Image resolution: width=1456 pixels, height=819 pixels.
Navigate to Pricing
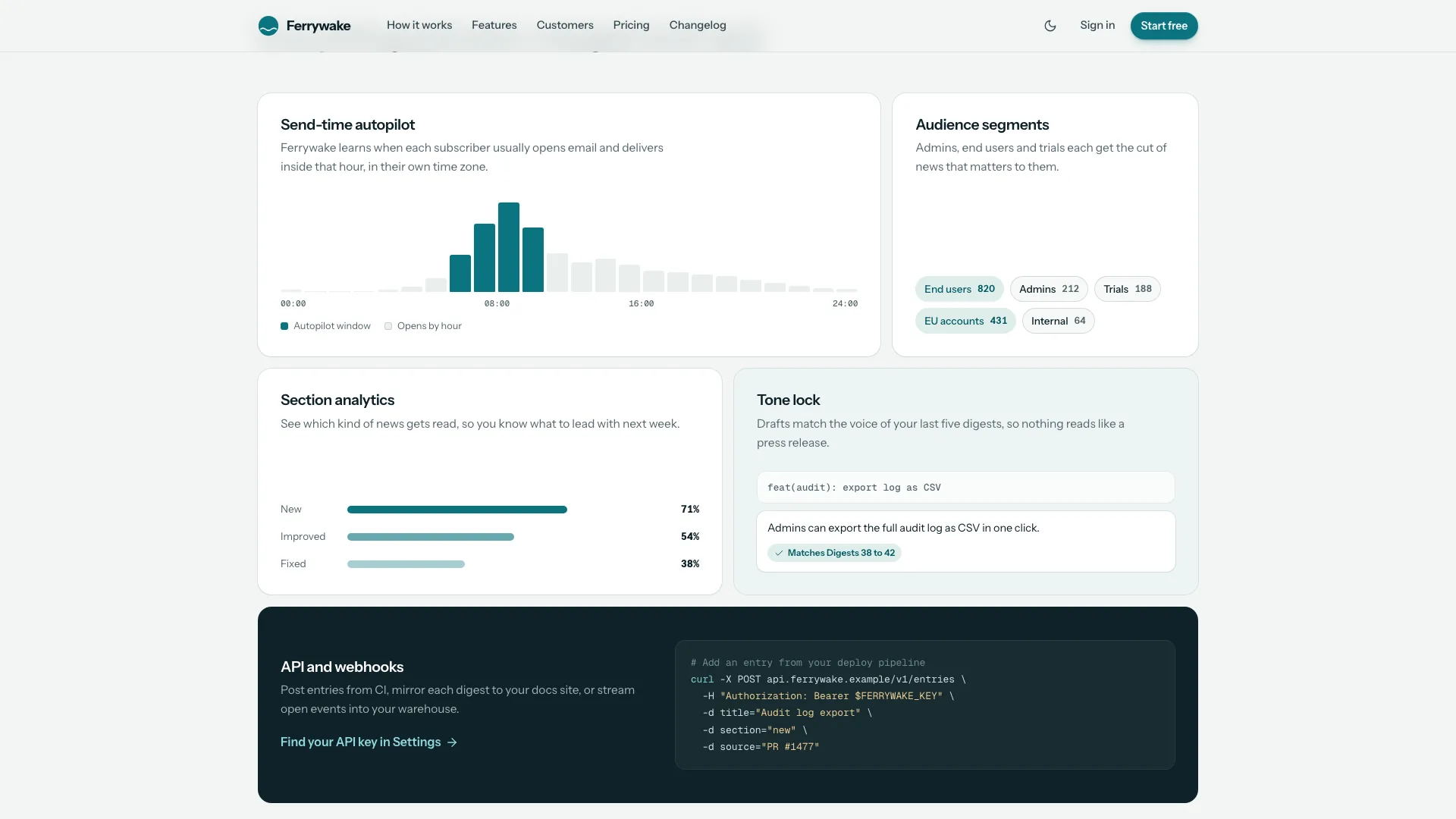632,25
